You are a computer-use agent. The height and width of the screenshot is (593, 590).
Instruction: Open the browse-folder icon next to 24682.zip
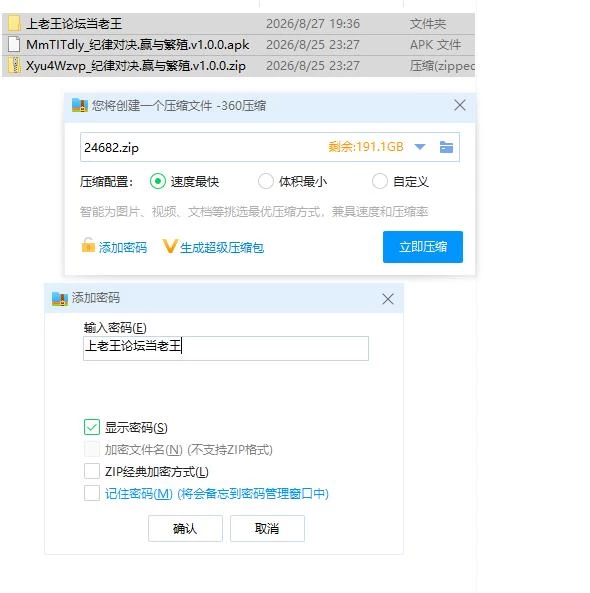pos(446,147)
